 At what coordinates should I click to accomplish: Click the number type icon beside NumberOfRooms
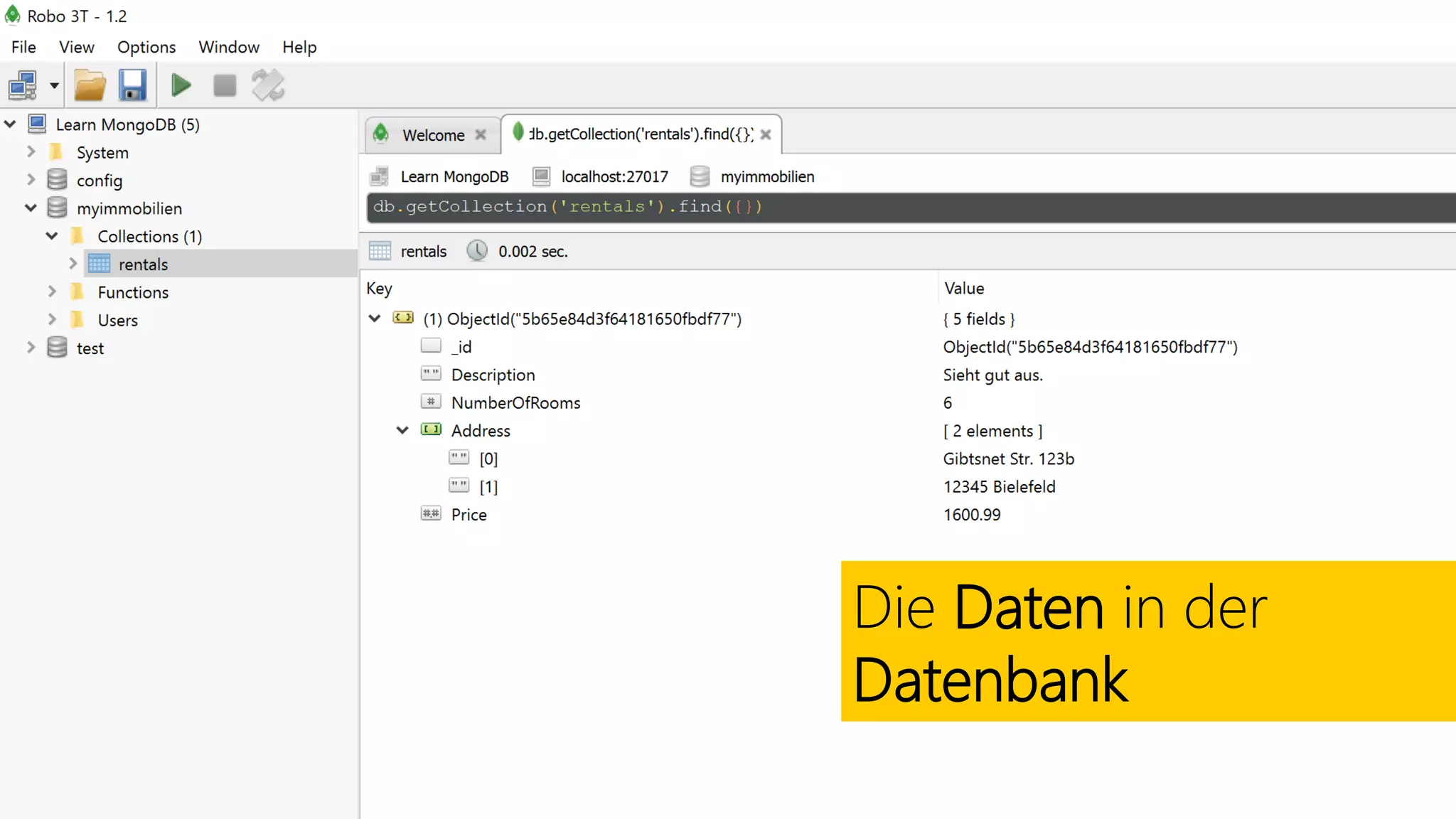pos(431,401)
